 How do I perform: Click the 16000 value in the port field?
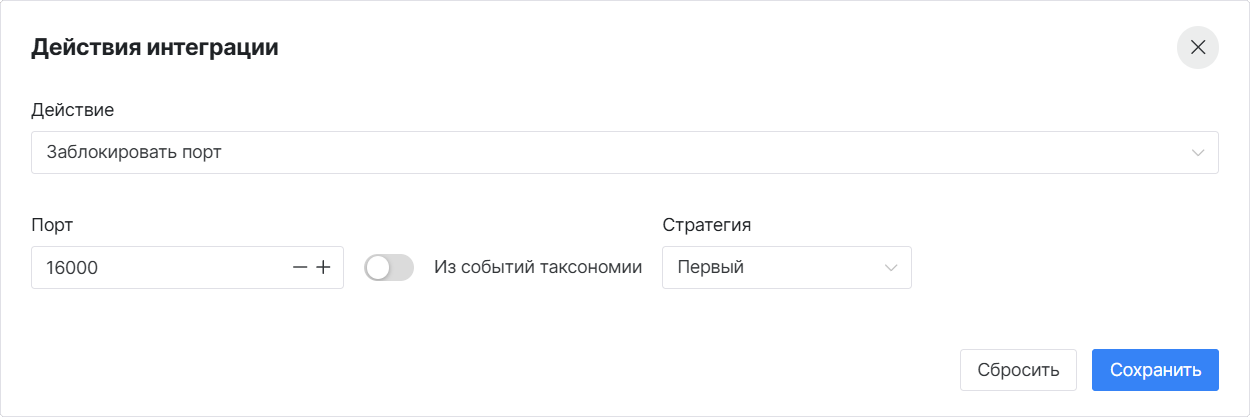(72, 268)
